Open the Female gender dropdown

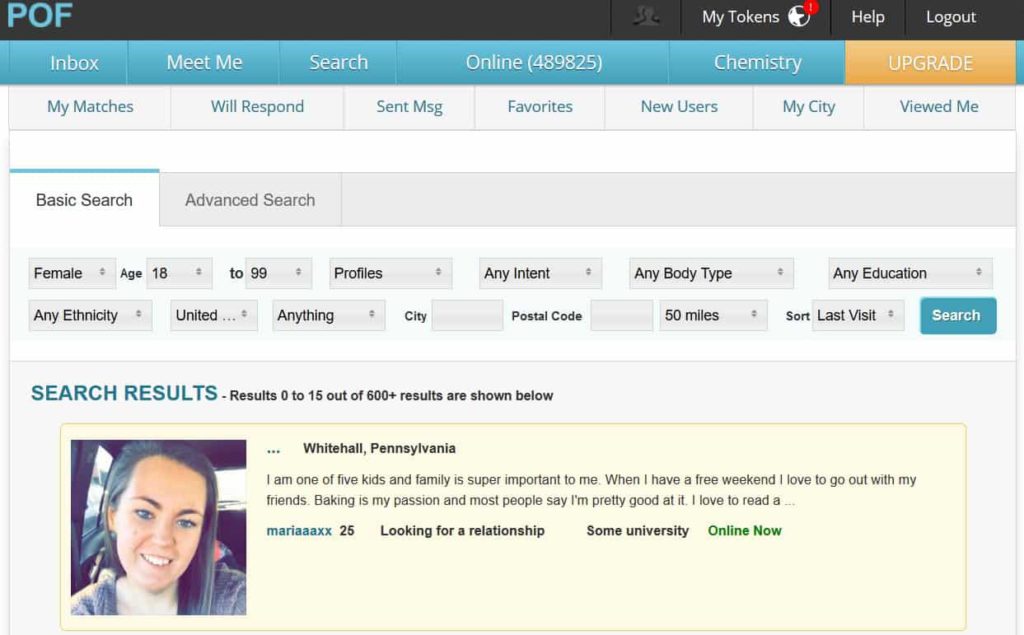pos(72,273)
